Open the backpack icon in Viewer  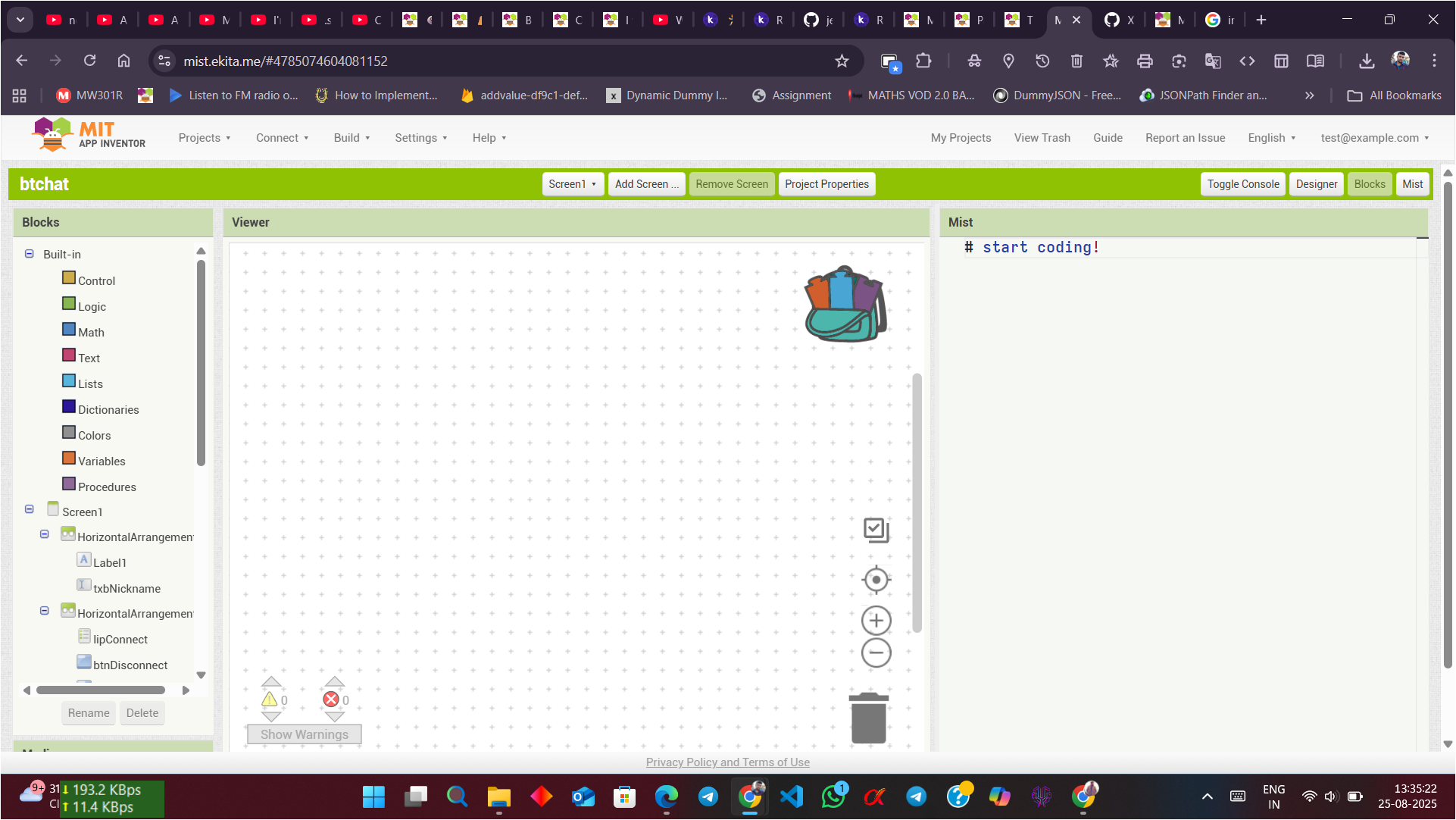[x=845, y=305]
